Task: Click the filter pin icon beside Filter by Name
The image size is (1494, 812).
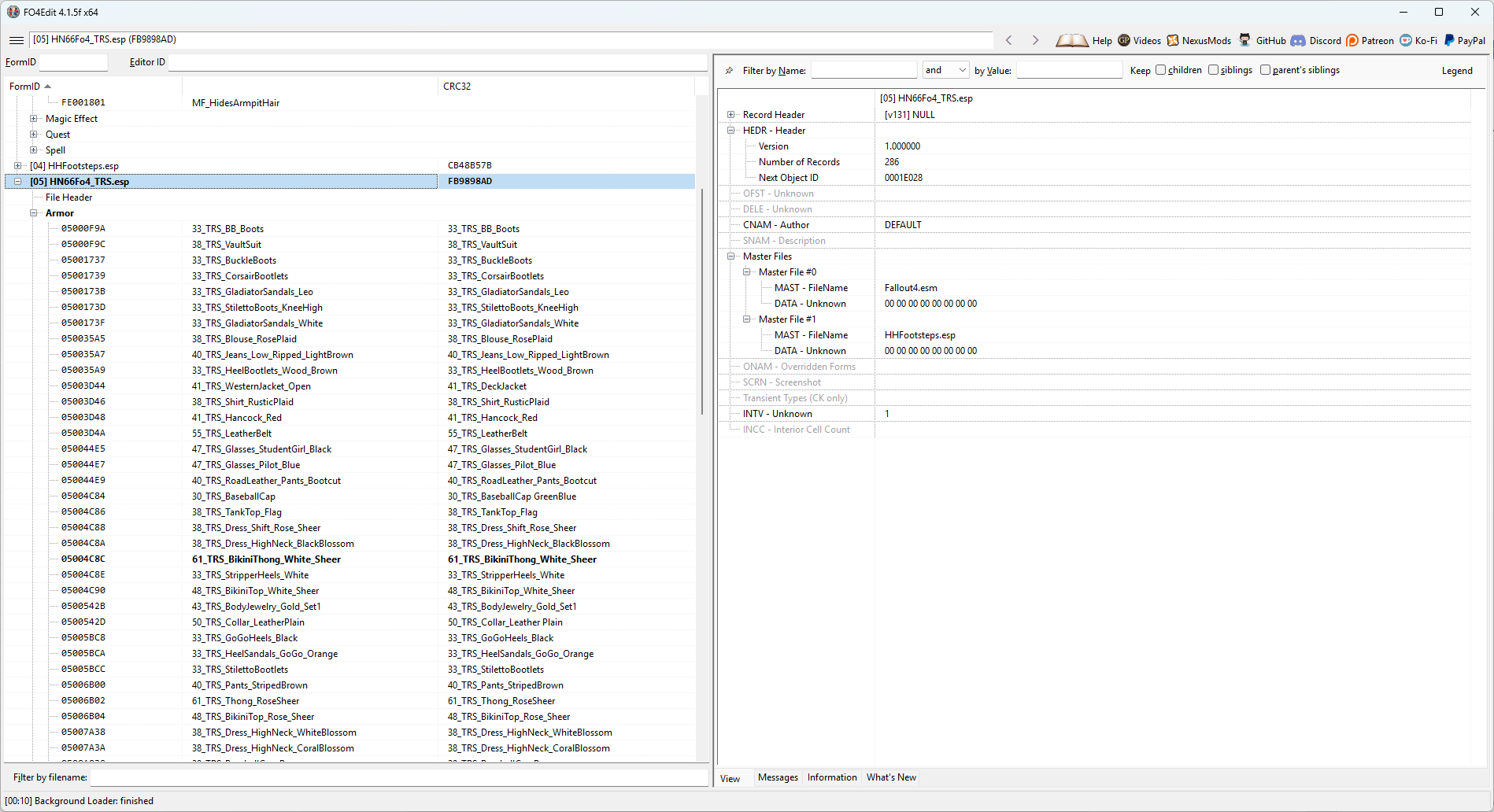Action: (730, 70)
